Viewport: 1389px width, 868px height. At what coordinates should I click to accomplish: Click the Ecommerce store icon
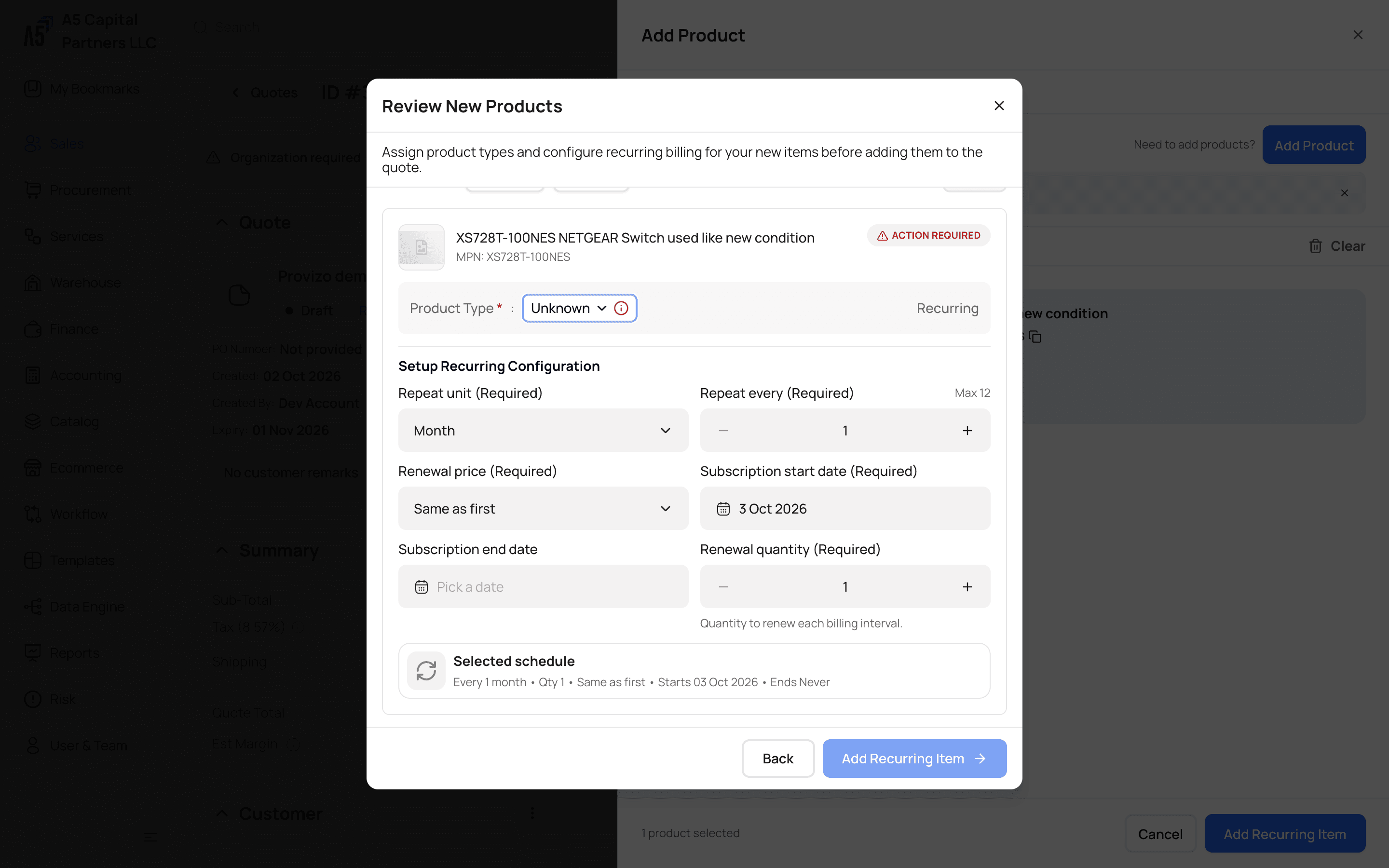(x=33, y=468)
